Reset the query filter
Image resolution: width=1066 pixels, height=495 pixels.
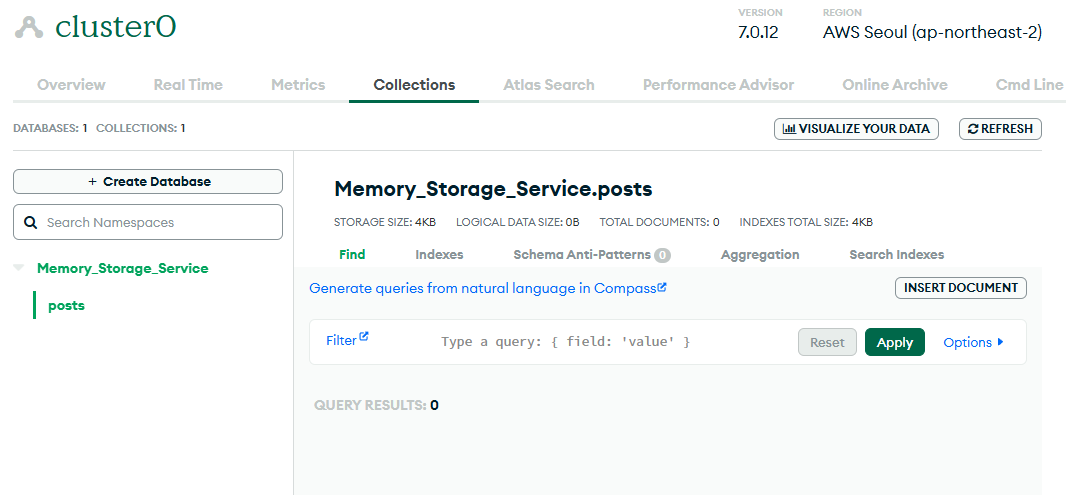[x=827, y=342]
